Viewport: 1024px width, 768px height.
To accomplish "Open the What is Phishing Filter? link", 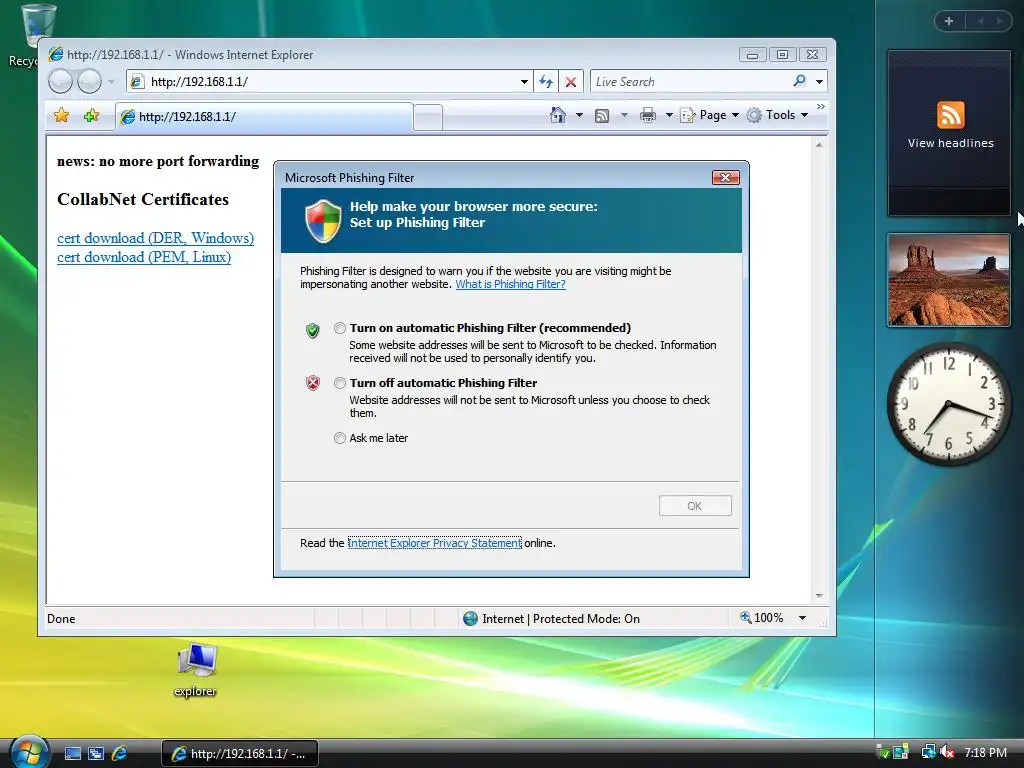I will [510, 284].
